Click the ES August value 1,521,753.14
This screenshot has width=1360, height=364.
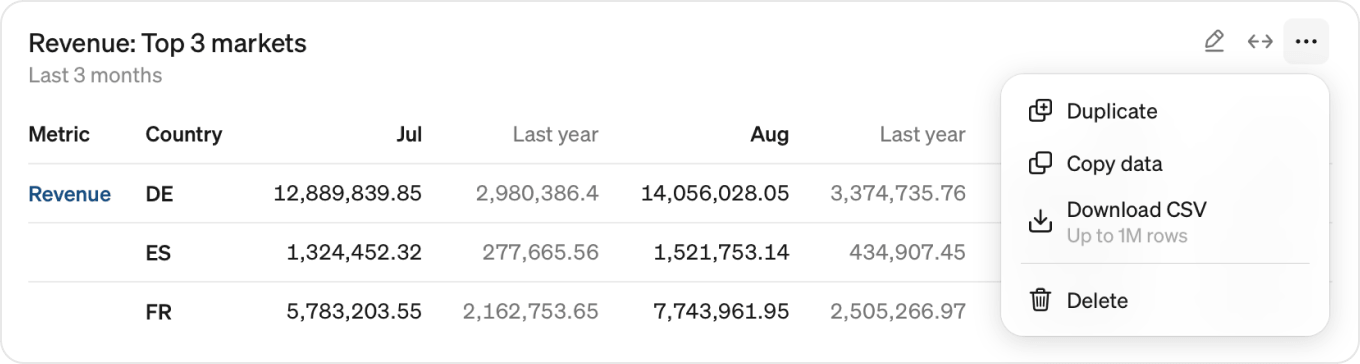[721, 253]
